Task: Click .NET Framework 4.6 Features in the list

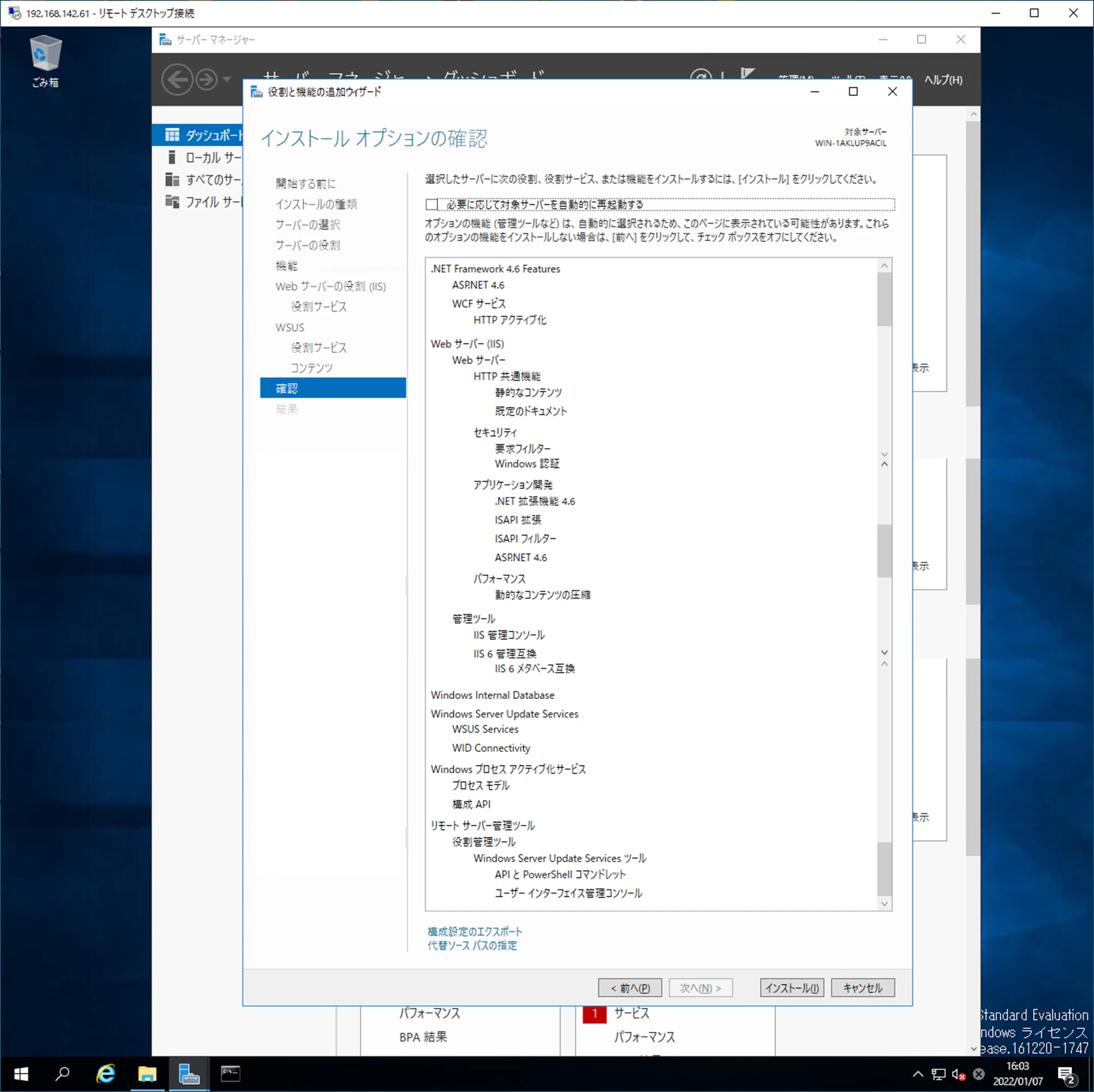Action: (496, 269)
